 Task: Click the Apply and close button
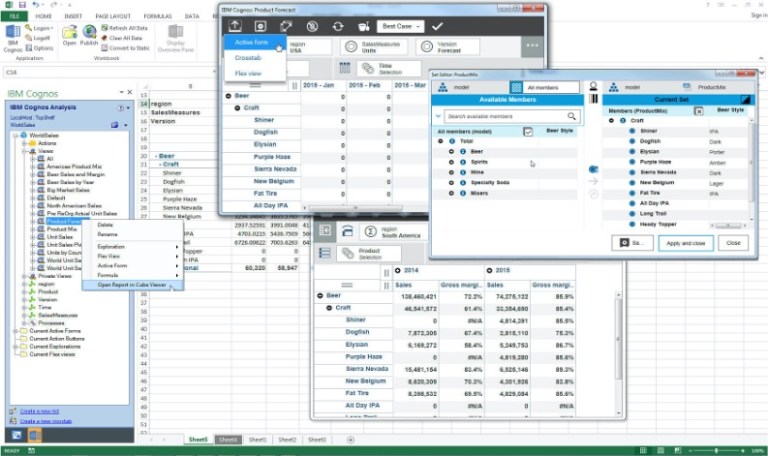click(686, 243)
